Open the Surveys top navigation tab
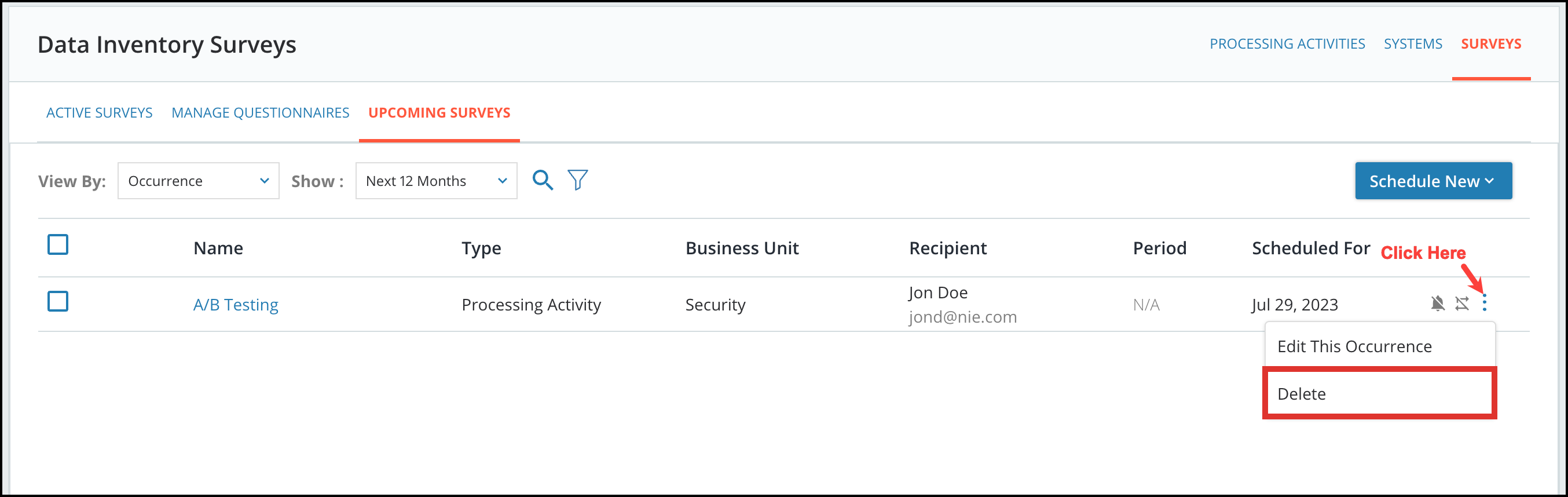The width and height of the screenshot is (1568, 497). point(1492,44)
